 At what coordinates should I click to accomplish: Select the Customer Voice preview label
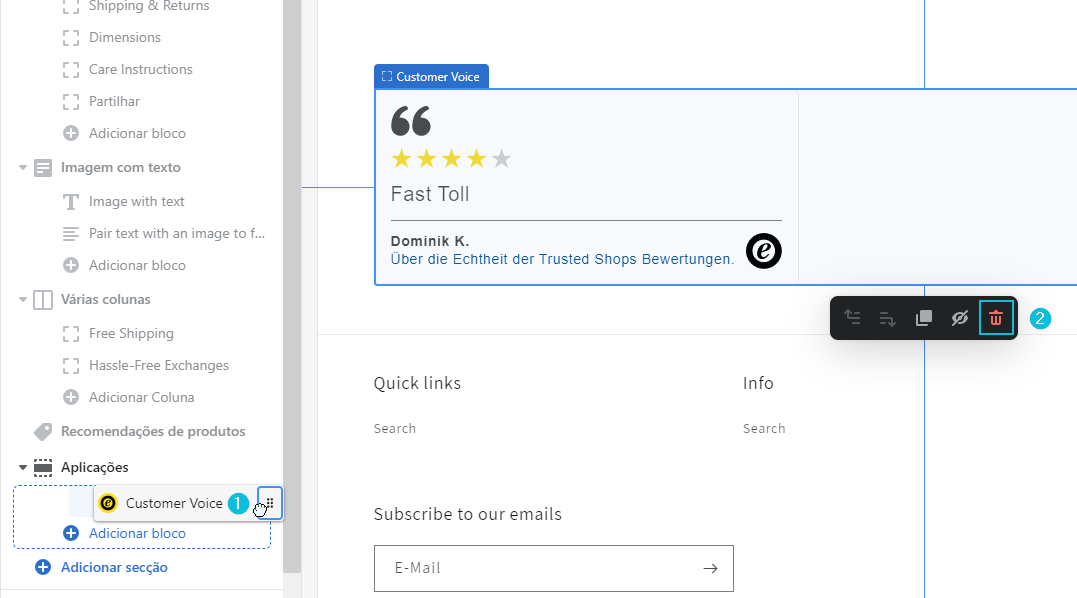point(431,77)
